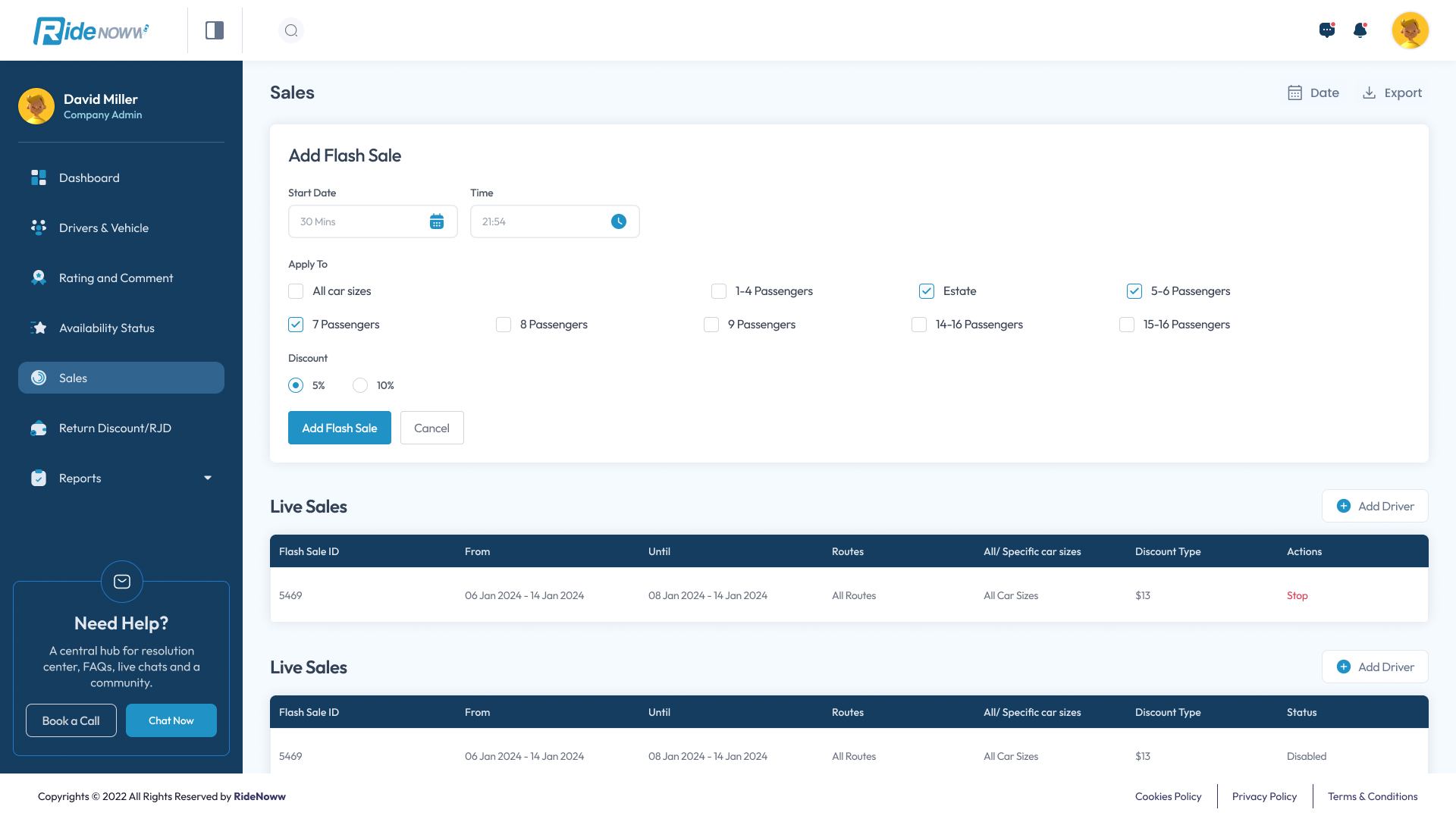Image resolution: width=1456 pixels, height=819 pixels.
Task: Open the Start Date calendar icon
Action: click(x=437, y=221)
